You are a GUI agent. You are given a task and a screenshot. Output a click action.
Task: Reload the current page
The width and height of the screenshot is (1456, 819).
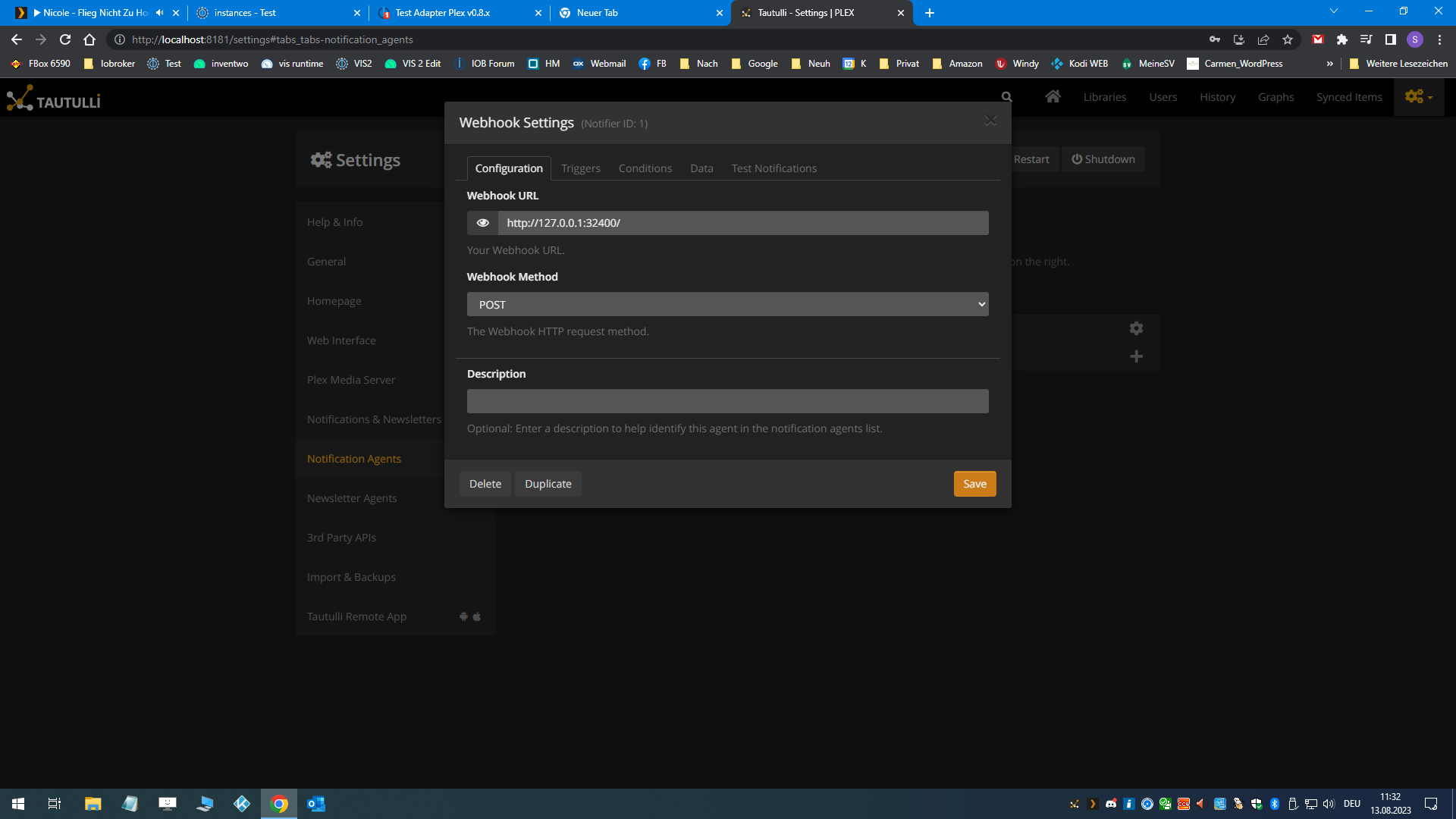tap(65, 39)
